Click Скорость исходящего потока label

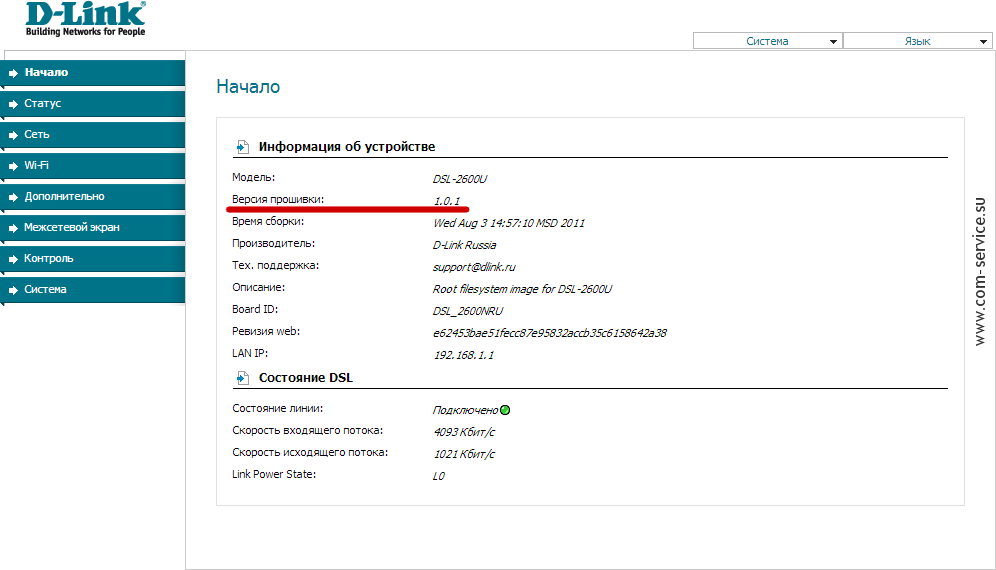click(310, 452)
